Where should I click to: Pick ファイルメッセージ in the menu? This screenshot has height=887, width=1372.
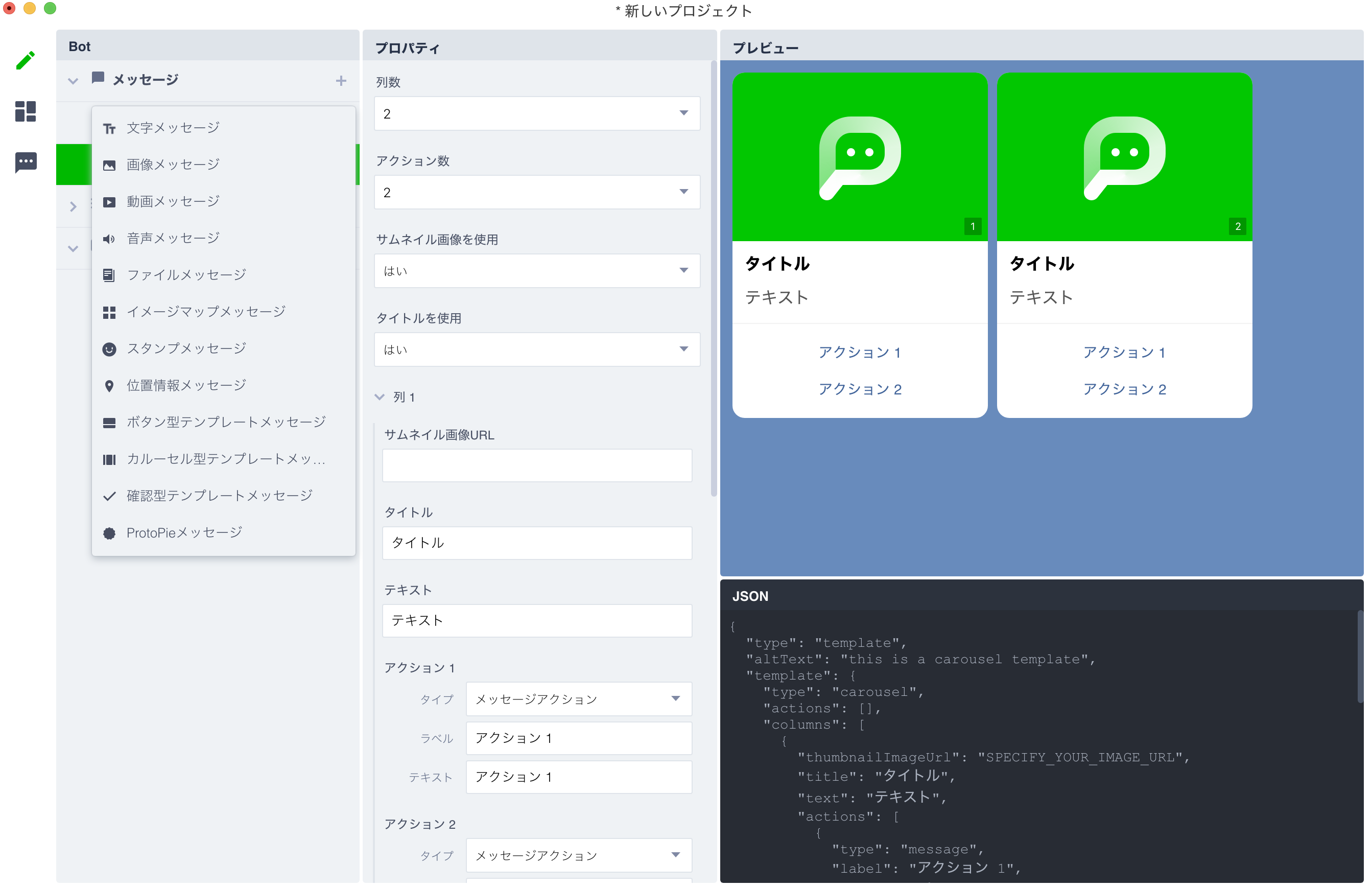[223, 275]
